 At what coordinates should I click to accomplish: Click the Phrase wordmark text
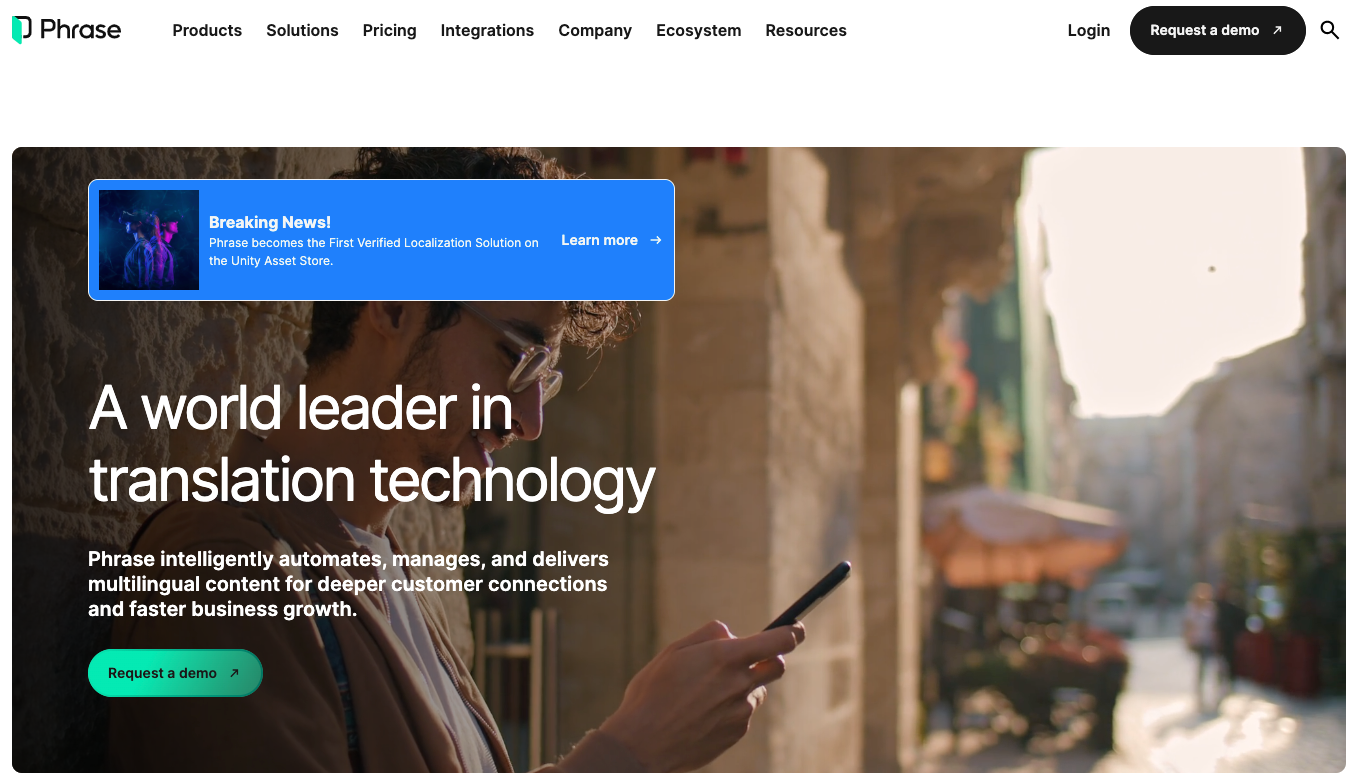(x=81, y=30)
